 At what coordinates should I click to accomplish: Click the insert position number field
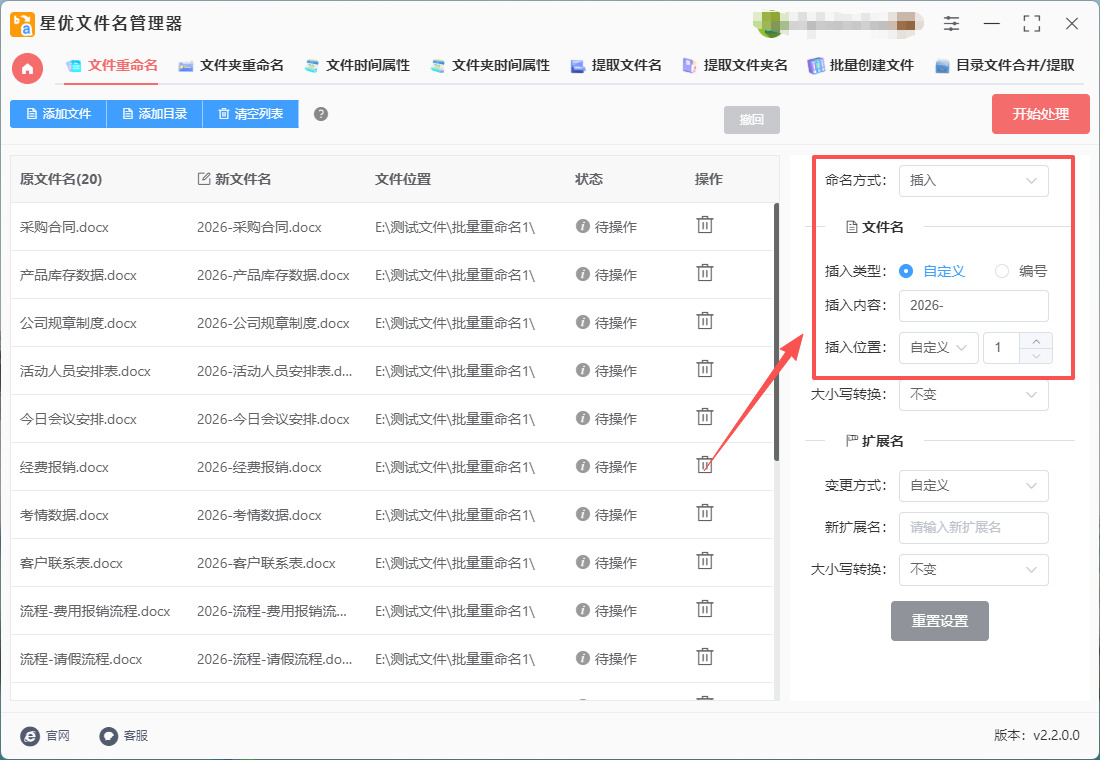(1002, 347)
